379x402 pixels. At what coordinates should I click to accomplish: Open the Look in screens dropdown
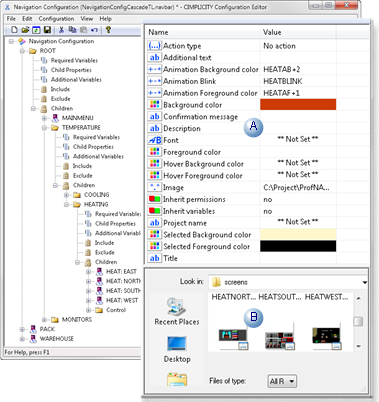(365, 282)
